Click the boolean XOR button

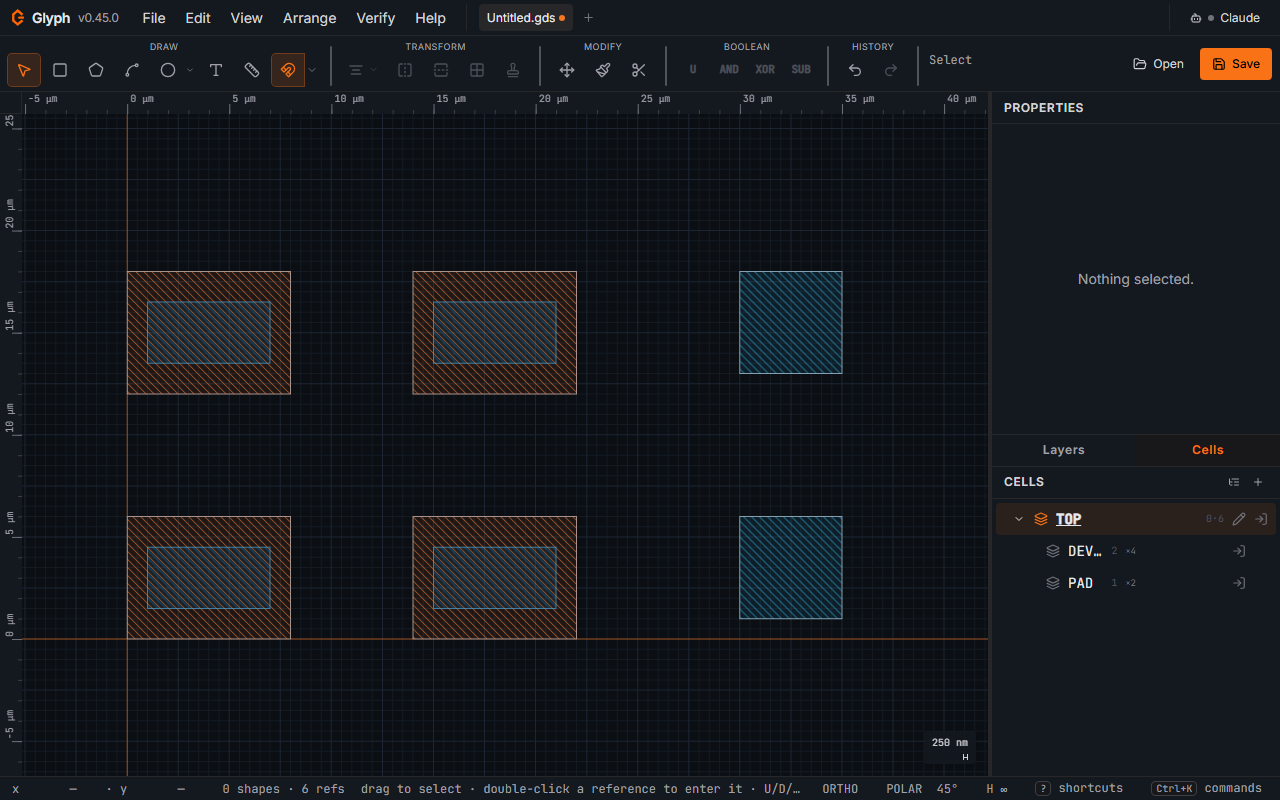[x=765, y=70]
